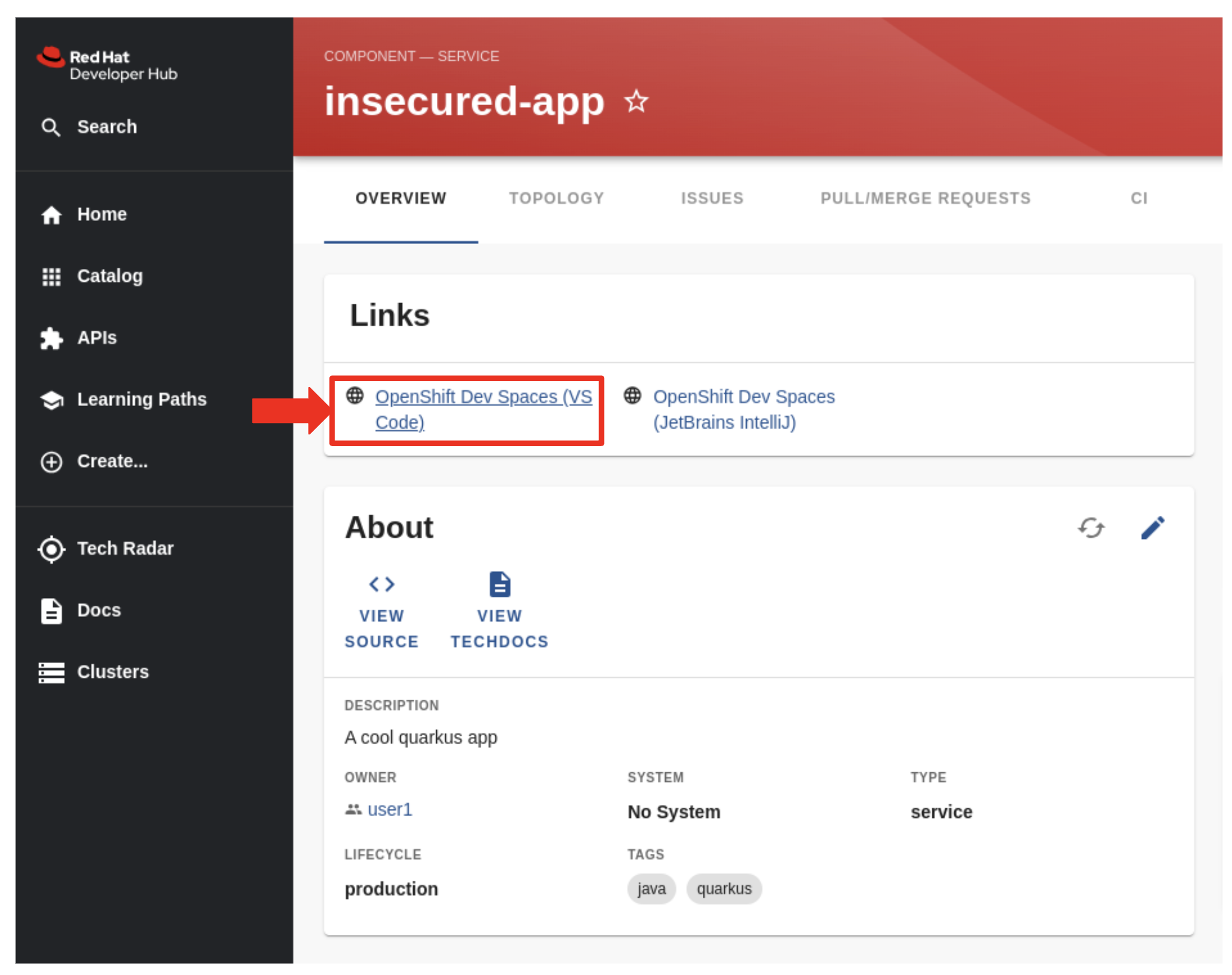Click globe icon beside VS Code link
1232x975 pixels.
tap(355, 395)
